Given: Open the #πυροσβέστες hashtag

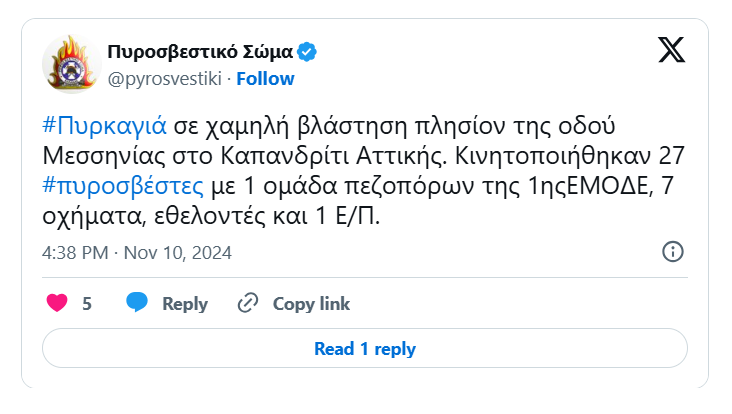Looking at the screenshot, I should click(122, 187).
